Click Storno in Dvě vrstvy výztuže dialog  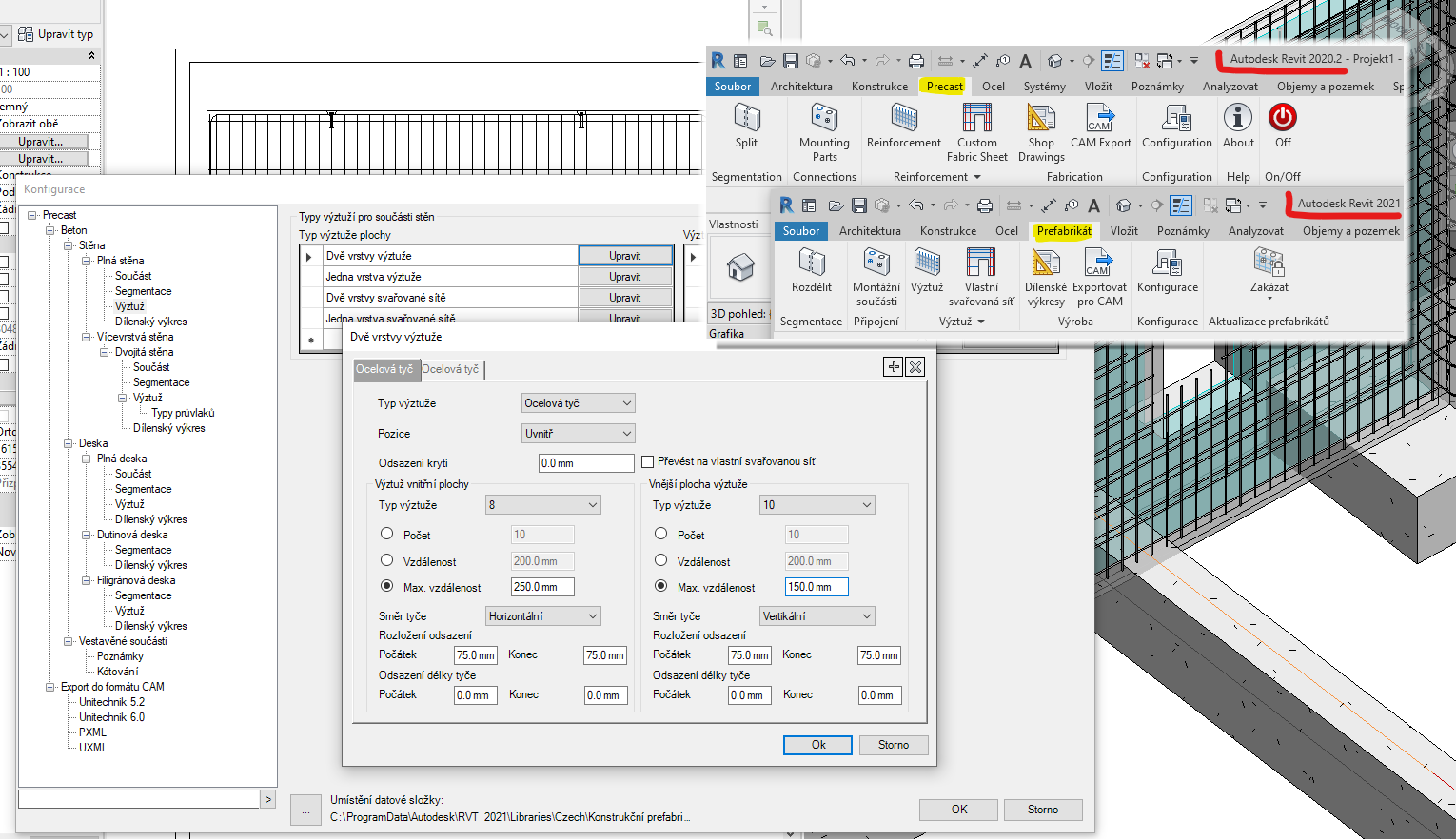click(894, 745)
